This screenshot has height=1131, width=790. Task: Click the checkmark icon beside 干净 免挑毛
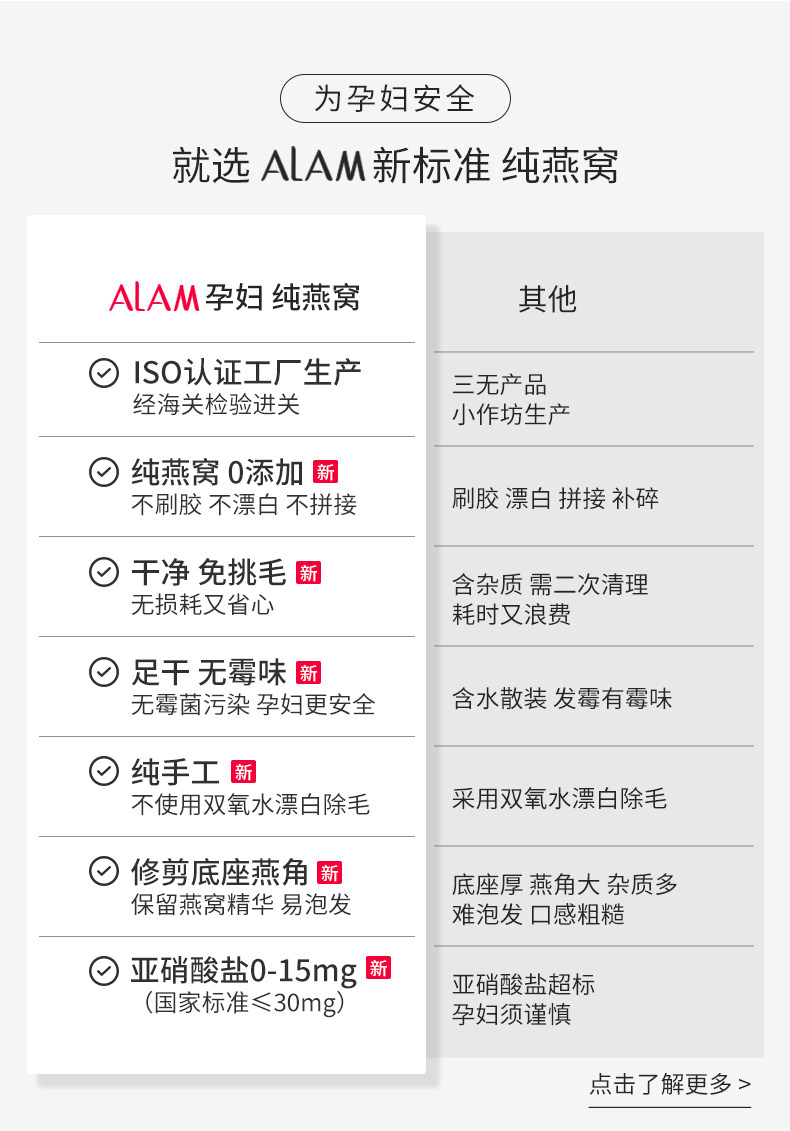click(104, 573)
